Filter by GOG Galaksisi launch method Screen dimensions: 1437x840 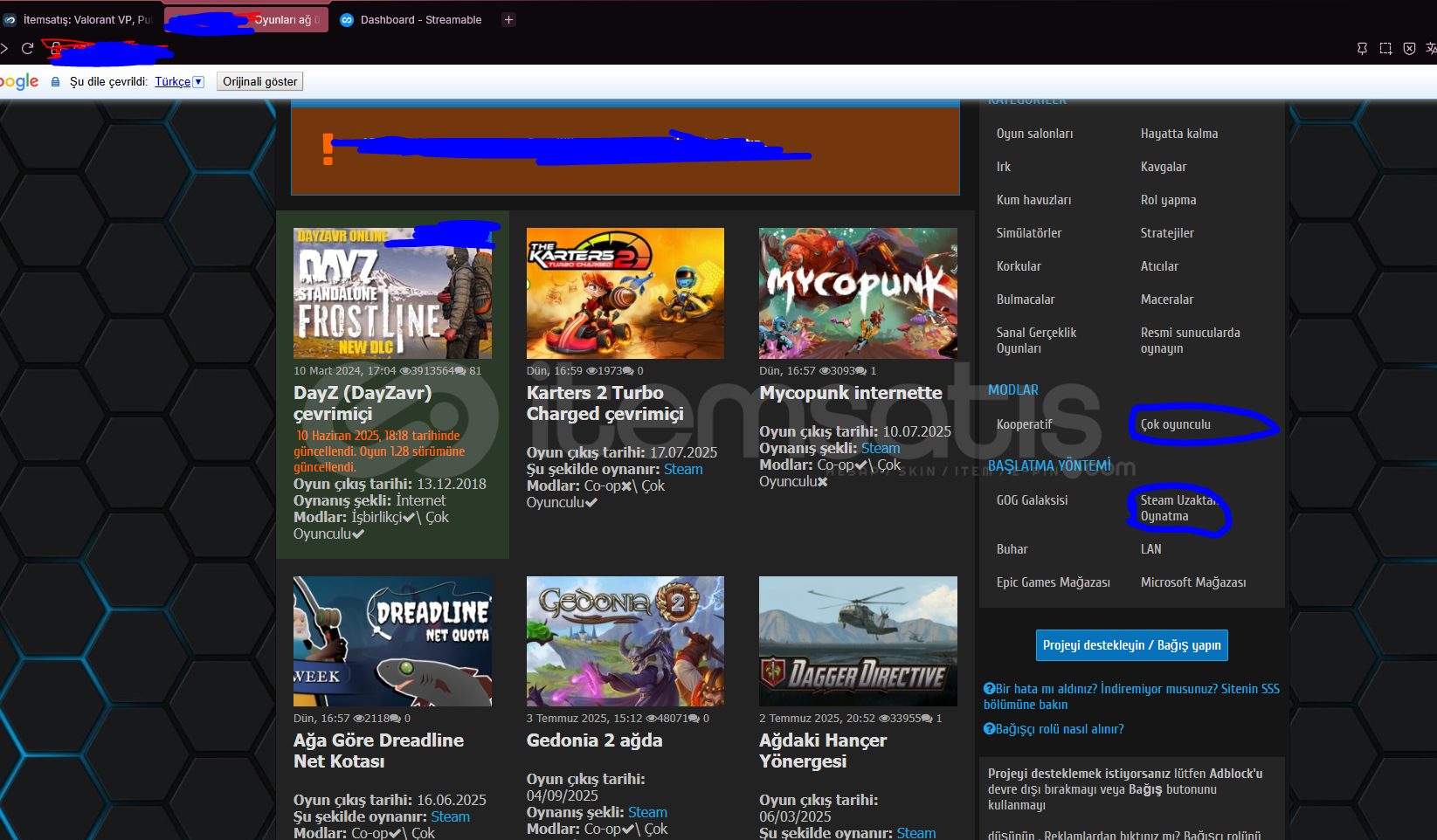(x=1033, y=500)
